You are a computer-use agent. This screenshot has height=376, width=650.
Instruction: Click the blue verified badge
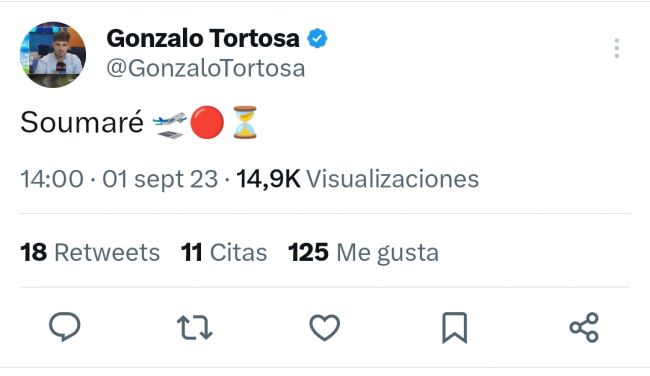[317, 39]
